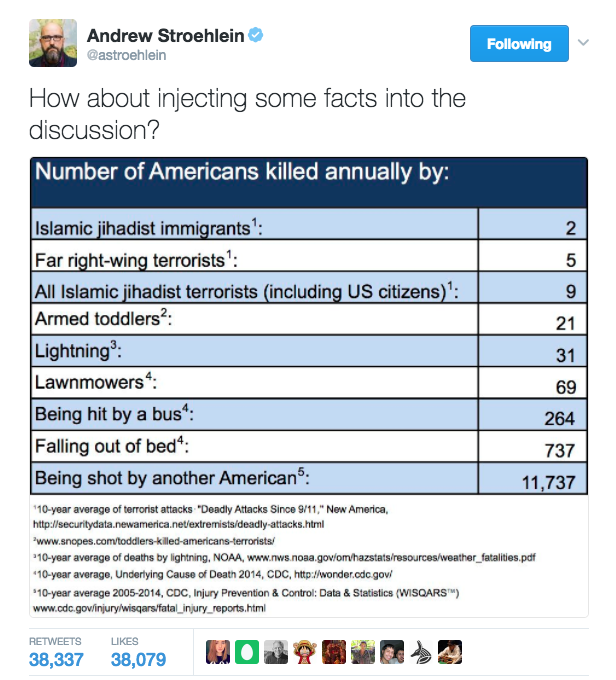The height and width of the screenshot is (680, 616).
Task: Click the tweet text about injecting facts
Action: (x=247, y=115)
